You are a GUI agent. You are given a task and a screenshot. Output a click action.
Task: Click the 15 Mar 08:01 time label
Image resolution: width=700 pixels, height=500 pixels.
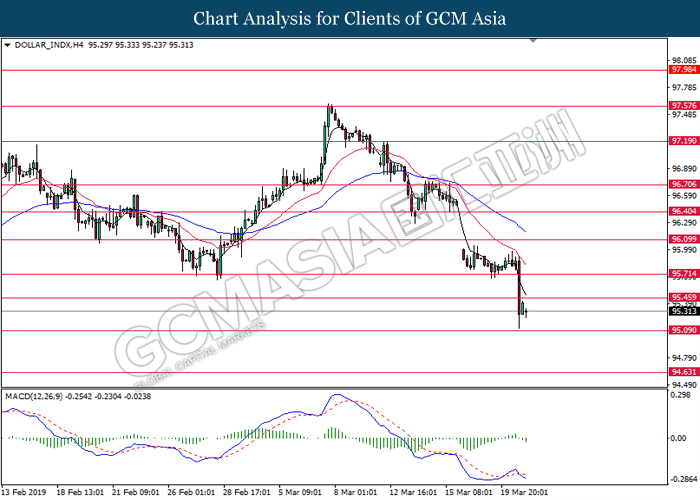469,492
